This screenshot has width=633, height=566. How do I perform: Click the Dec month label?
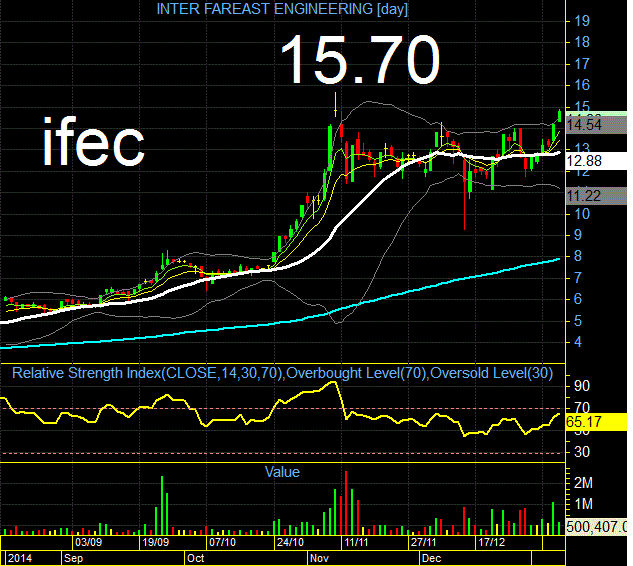coord(431,558)
